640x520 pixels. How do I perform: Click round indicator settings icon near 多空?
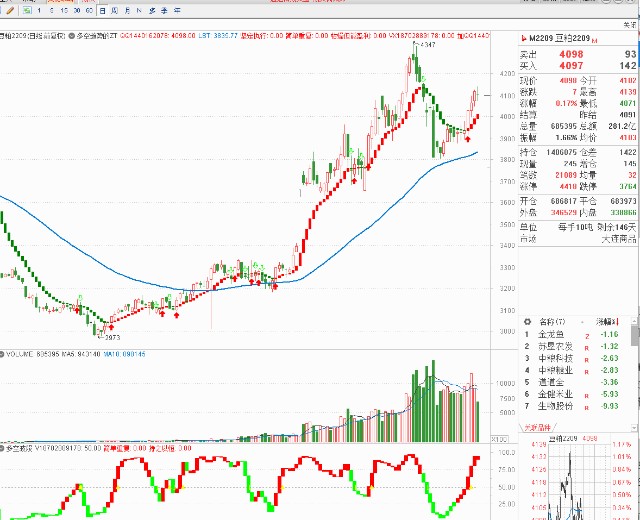(x=71, y=36)
